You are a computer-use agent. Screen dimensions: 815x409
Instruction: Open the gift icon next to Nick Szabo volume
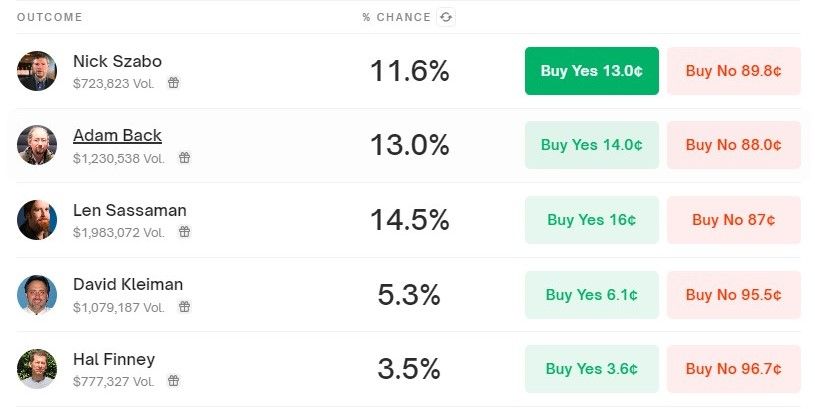coord(174,83)
